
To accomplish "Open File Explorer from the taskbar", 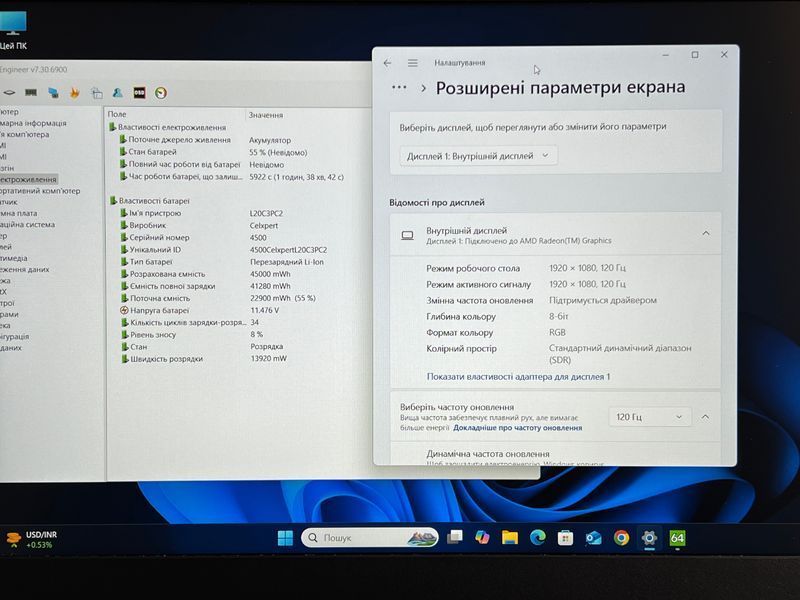I will pos(510,537).
